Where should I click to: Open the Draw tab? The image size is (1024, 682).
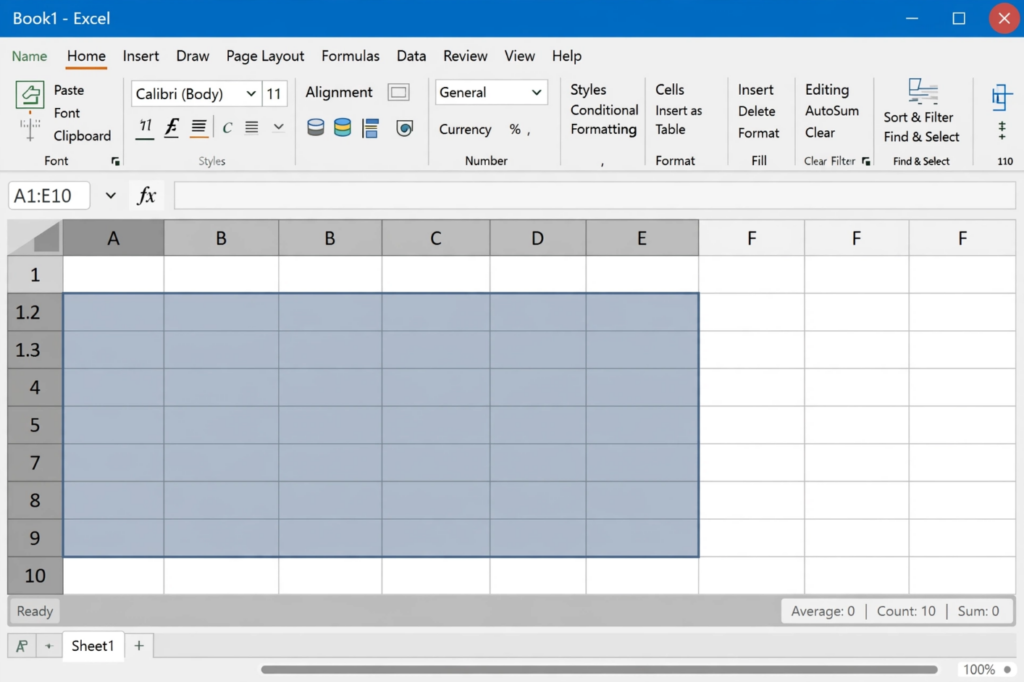click(193, 56)
